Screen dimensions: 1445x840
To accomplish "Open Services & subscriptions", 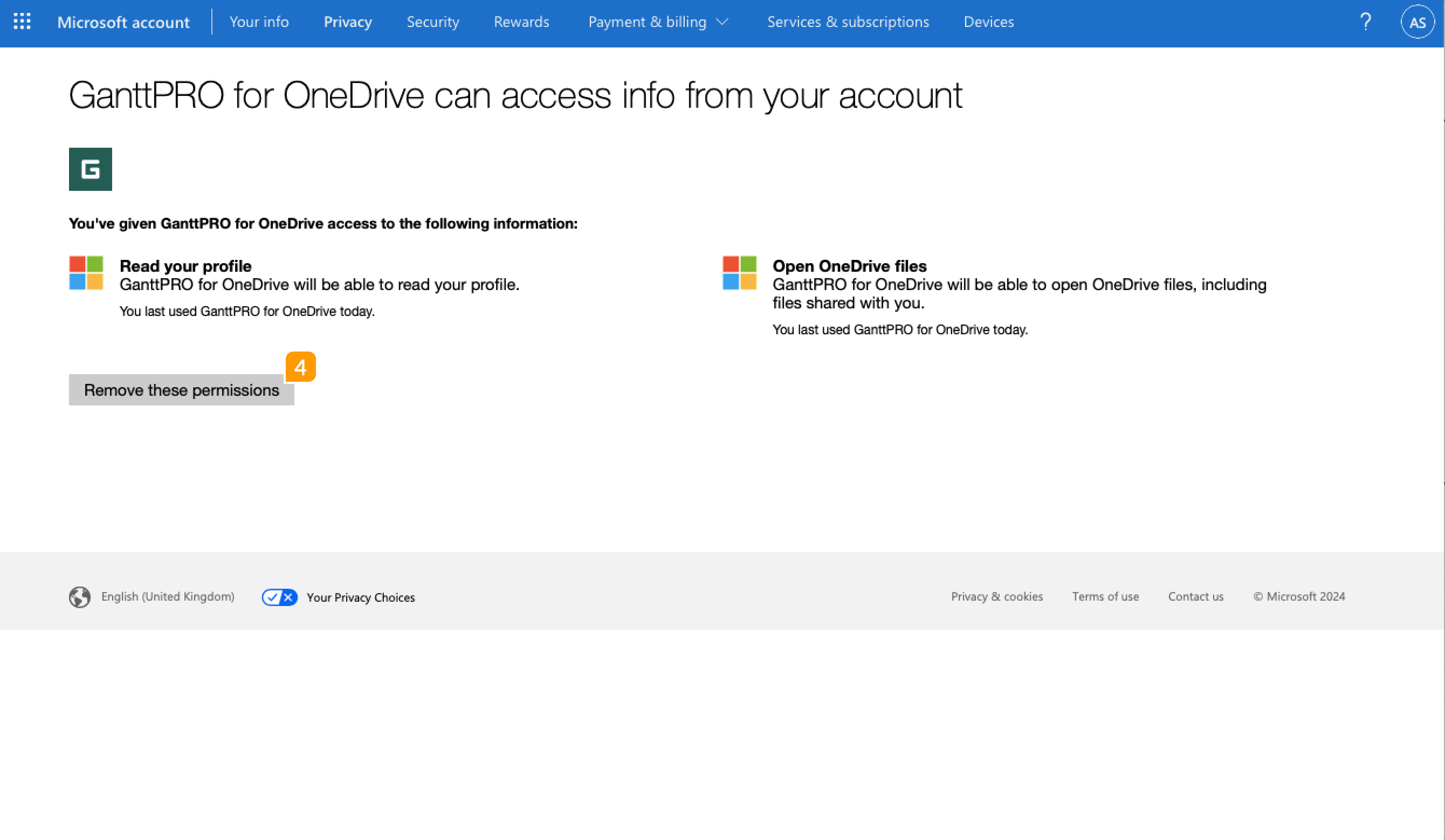I will (848, 22).
